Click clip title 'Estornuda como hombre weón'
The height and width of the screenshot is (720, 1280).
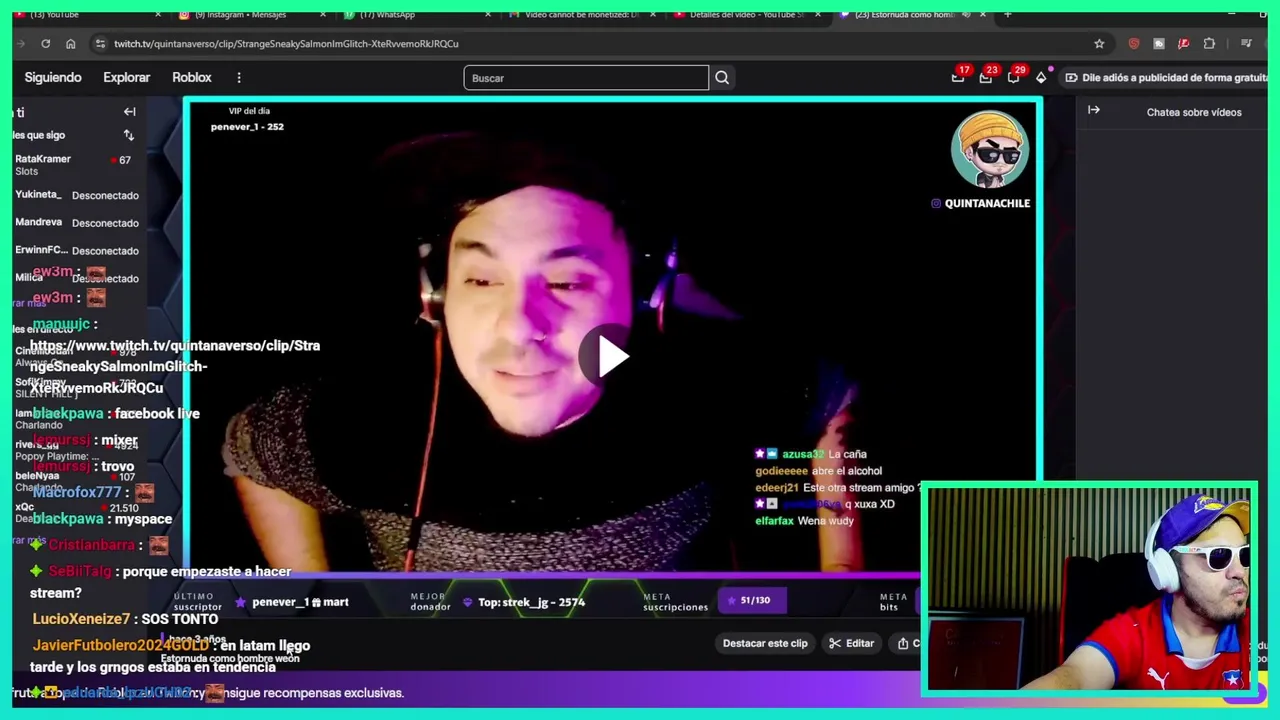(230, 658)
